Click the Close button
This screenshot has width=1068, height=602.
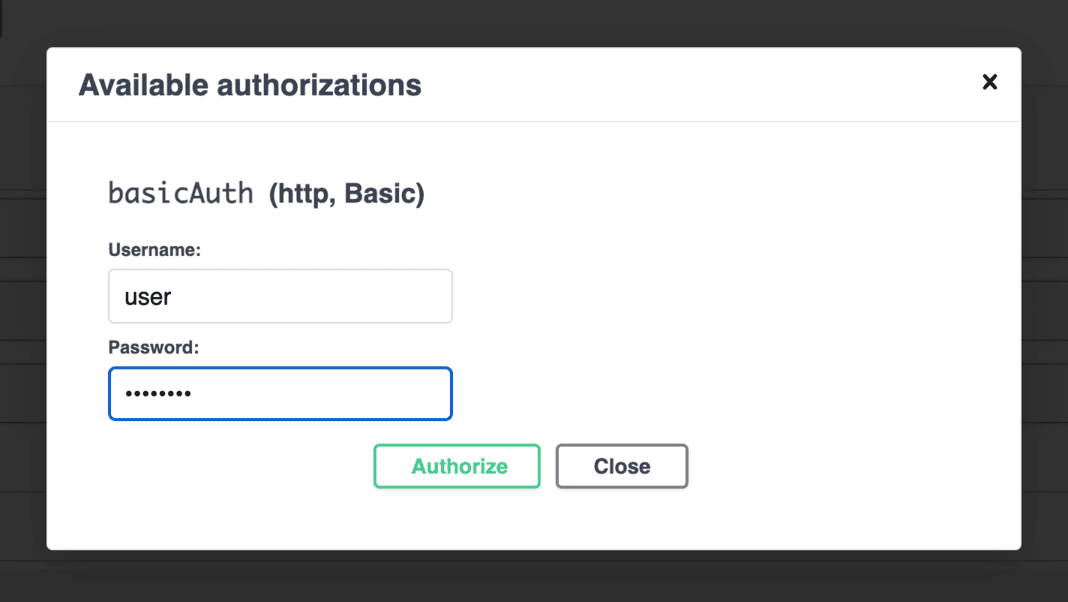(x=621, y=466)
